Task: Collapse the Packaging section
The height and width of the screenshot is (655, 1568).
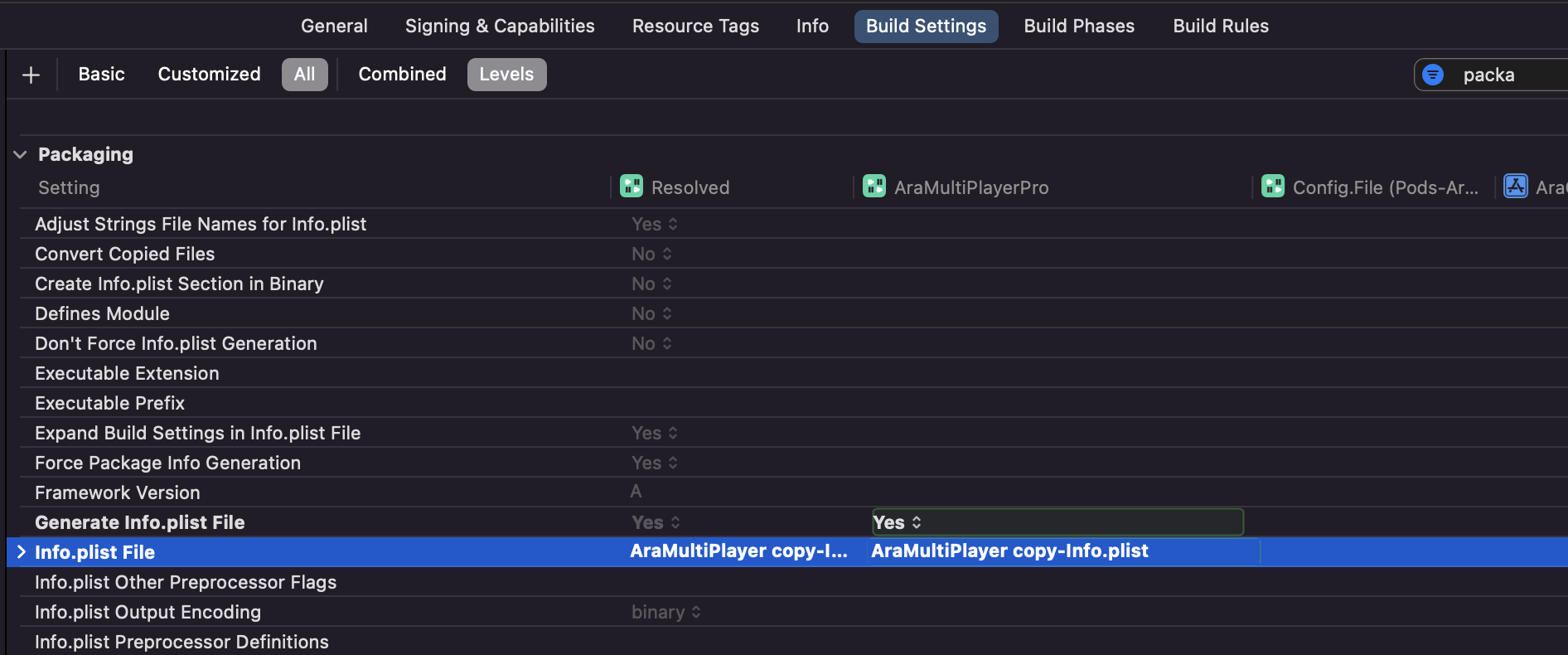Action: [20, 154]
